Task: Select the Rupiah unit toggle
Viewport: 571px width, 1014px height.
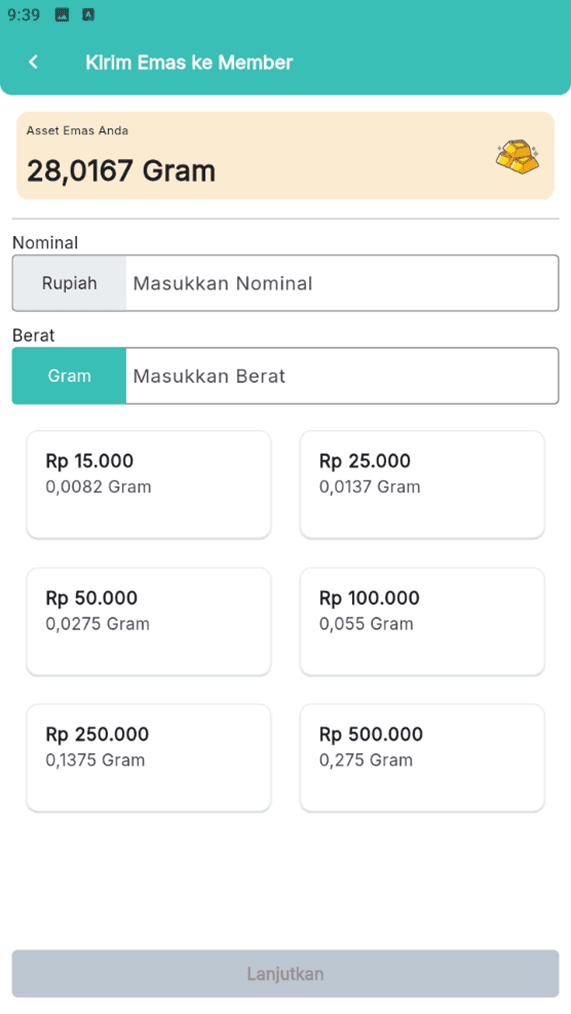Action: tap(69, 283)
